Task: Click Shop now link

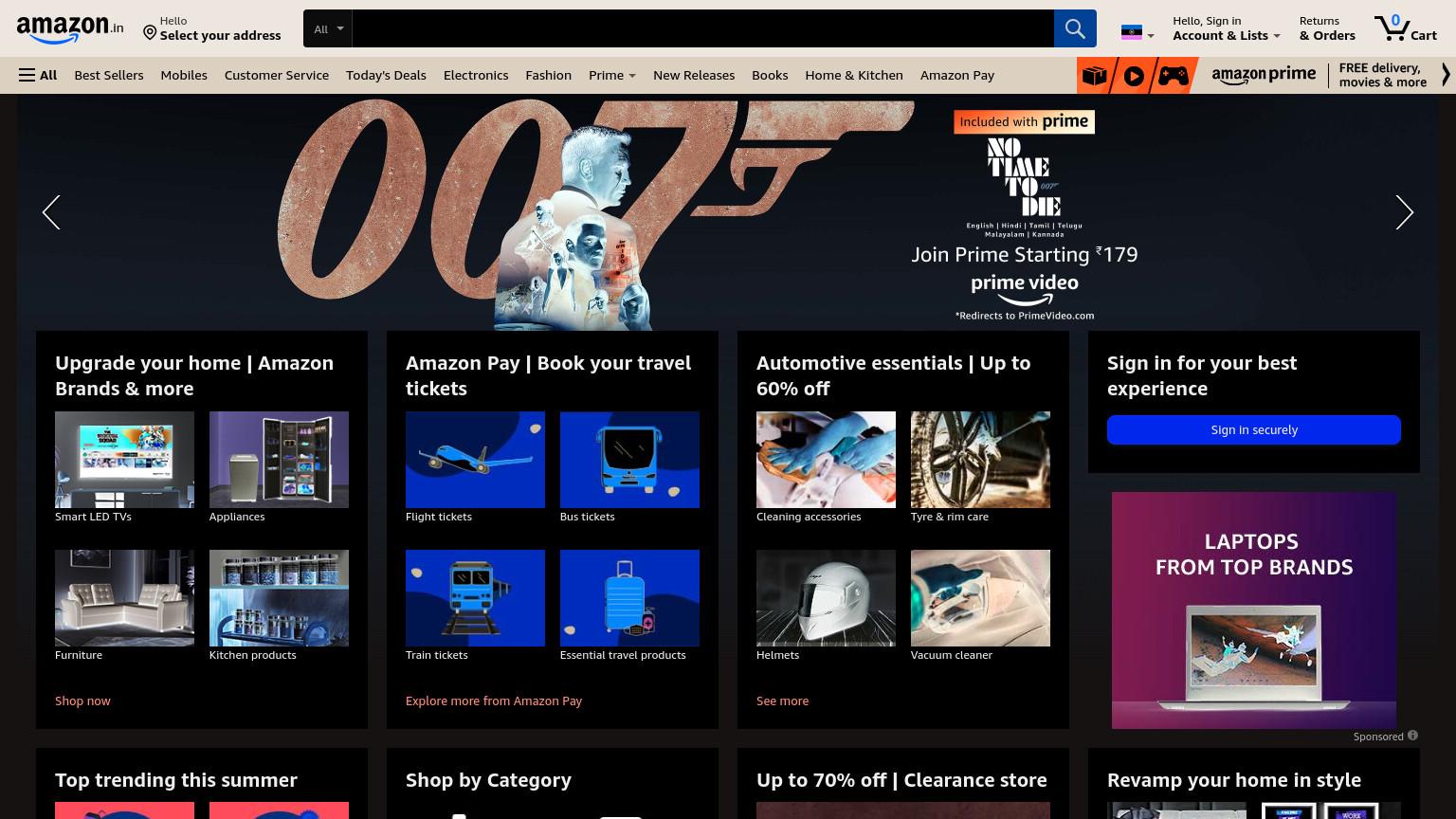Action: [82, 701]
